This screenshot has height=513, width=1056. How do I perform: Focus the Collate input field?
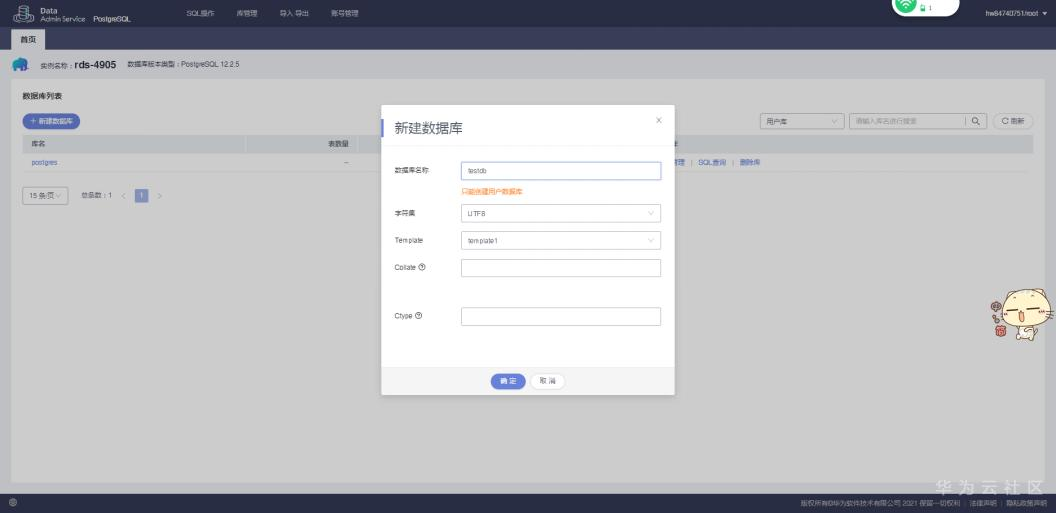pos(560,268)
